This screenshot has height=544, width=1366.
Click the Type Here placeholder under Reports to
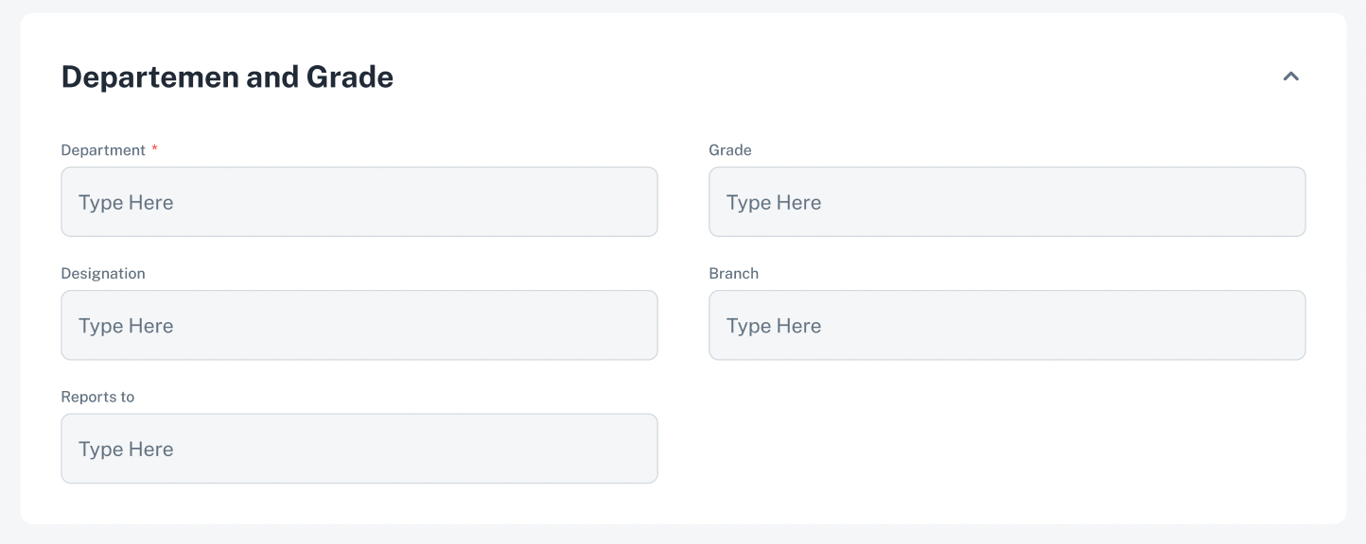click(126, 449)
